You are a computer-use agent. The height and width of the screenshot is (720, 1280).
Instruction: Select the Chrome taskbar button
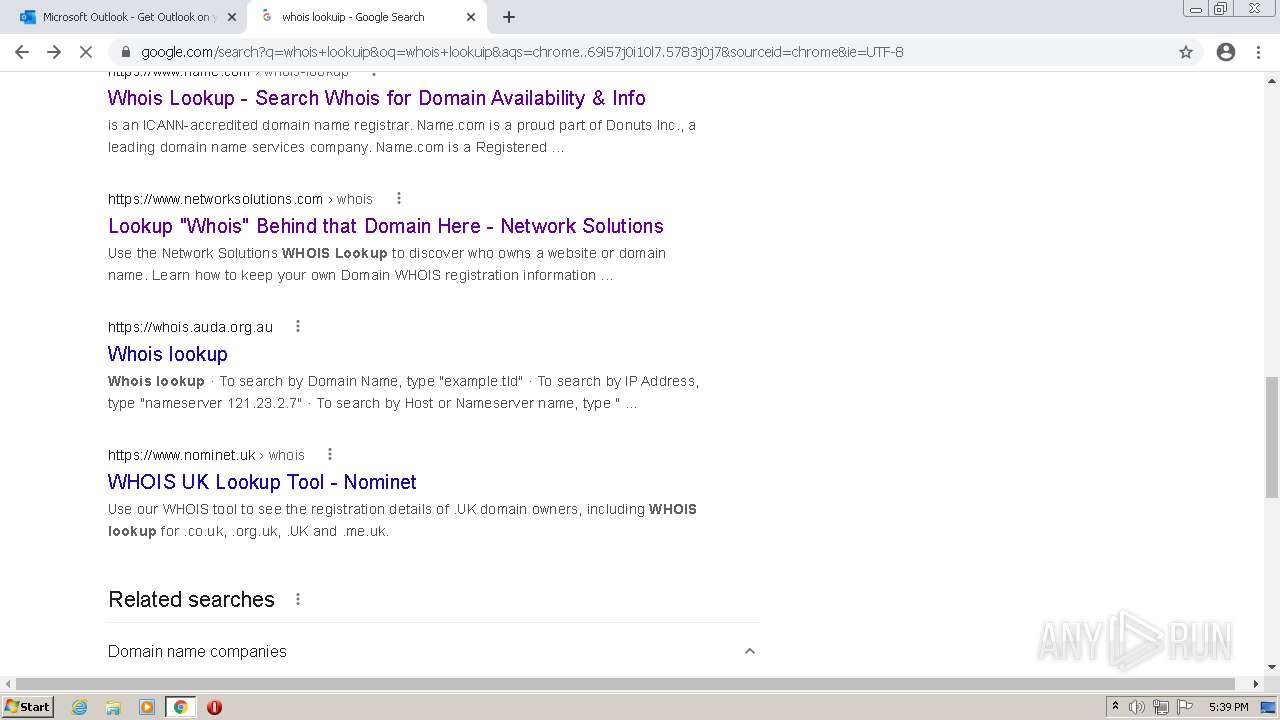180,707
